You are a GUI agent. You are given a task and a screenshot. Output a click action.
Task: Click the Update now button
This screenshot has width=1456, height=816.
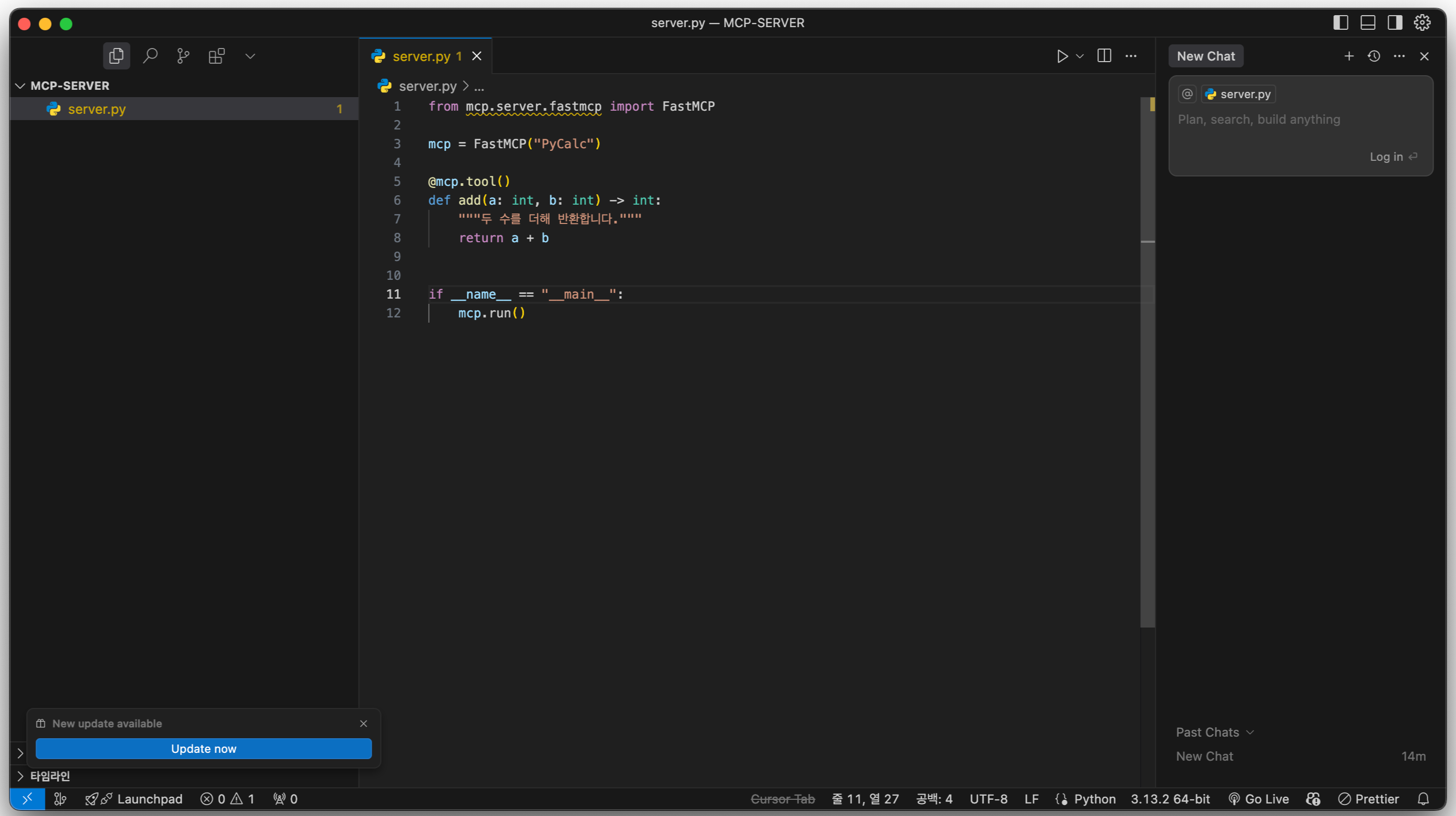(x=204, y=749)
